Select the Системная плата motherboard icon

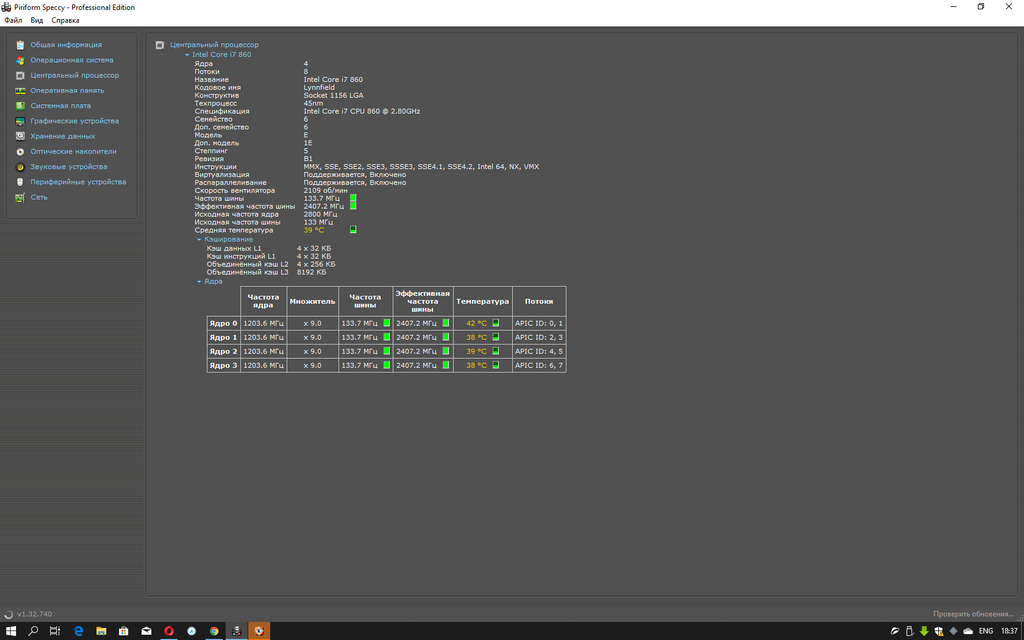[20, 105]
